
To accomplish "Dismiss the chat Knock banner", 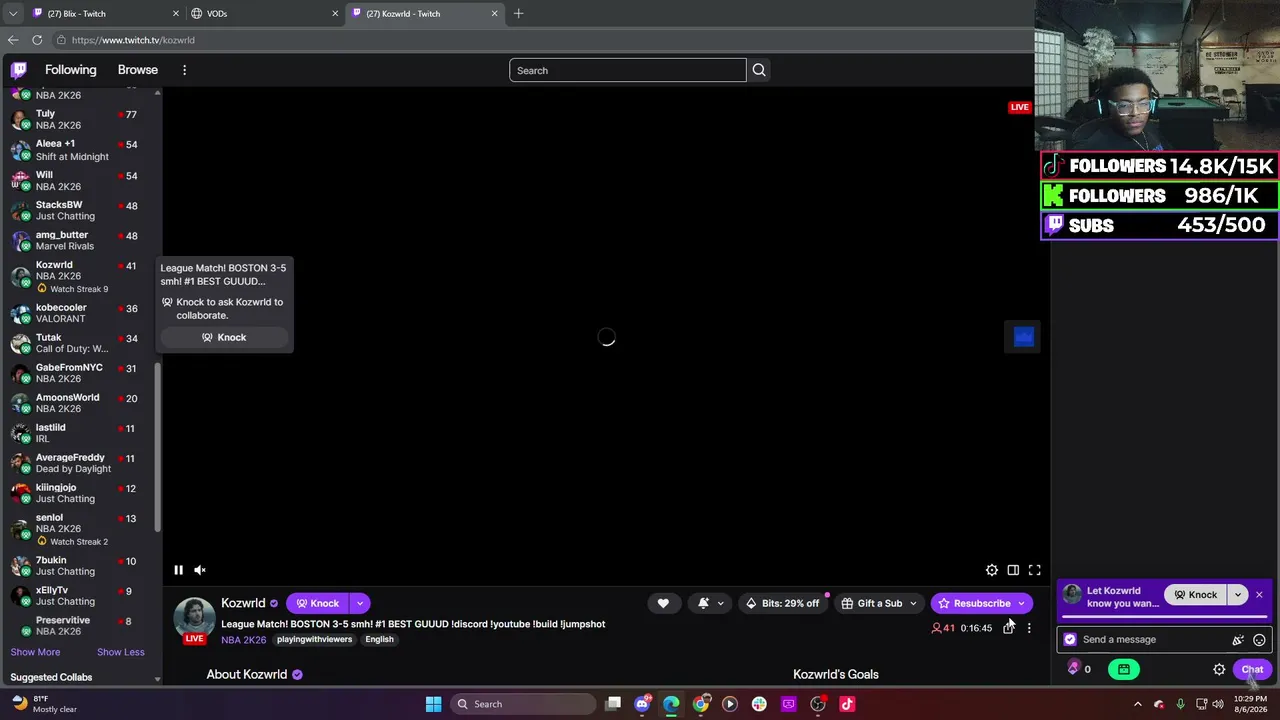I will point(1259,595).
